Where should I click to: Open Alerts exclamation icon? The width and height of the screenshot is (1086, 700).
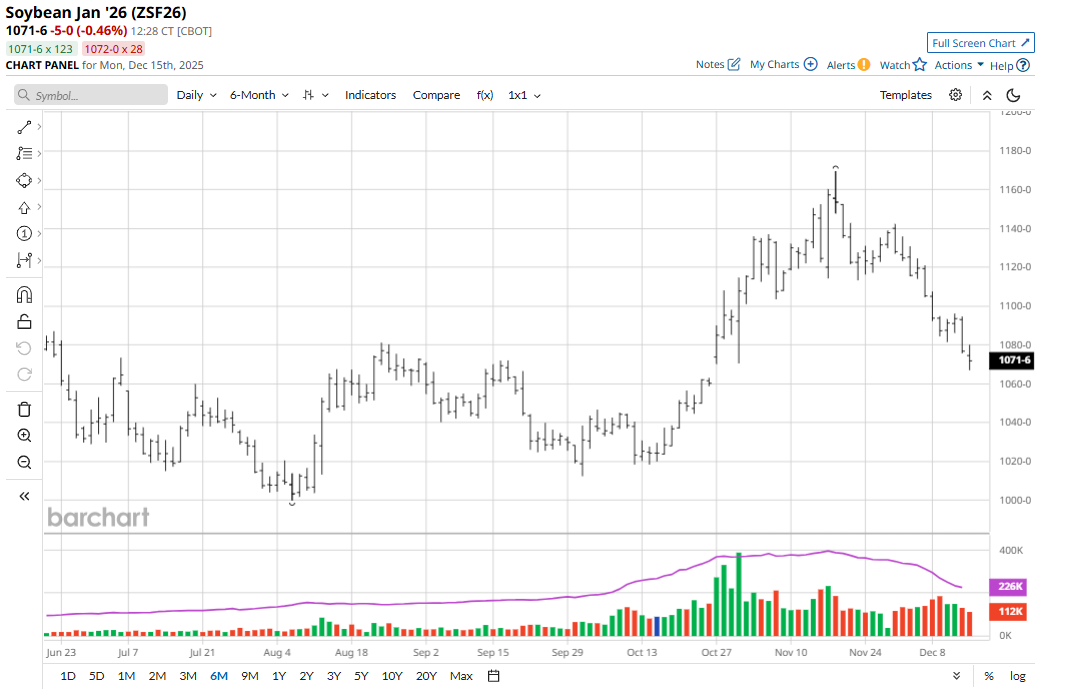(x=864, y=64)
